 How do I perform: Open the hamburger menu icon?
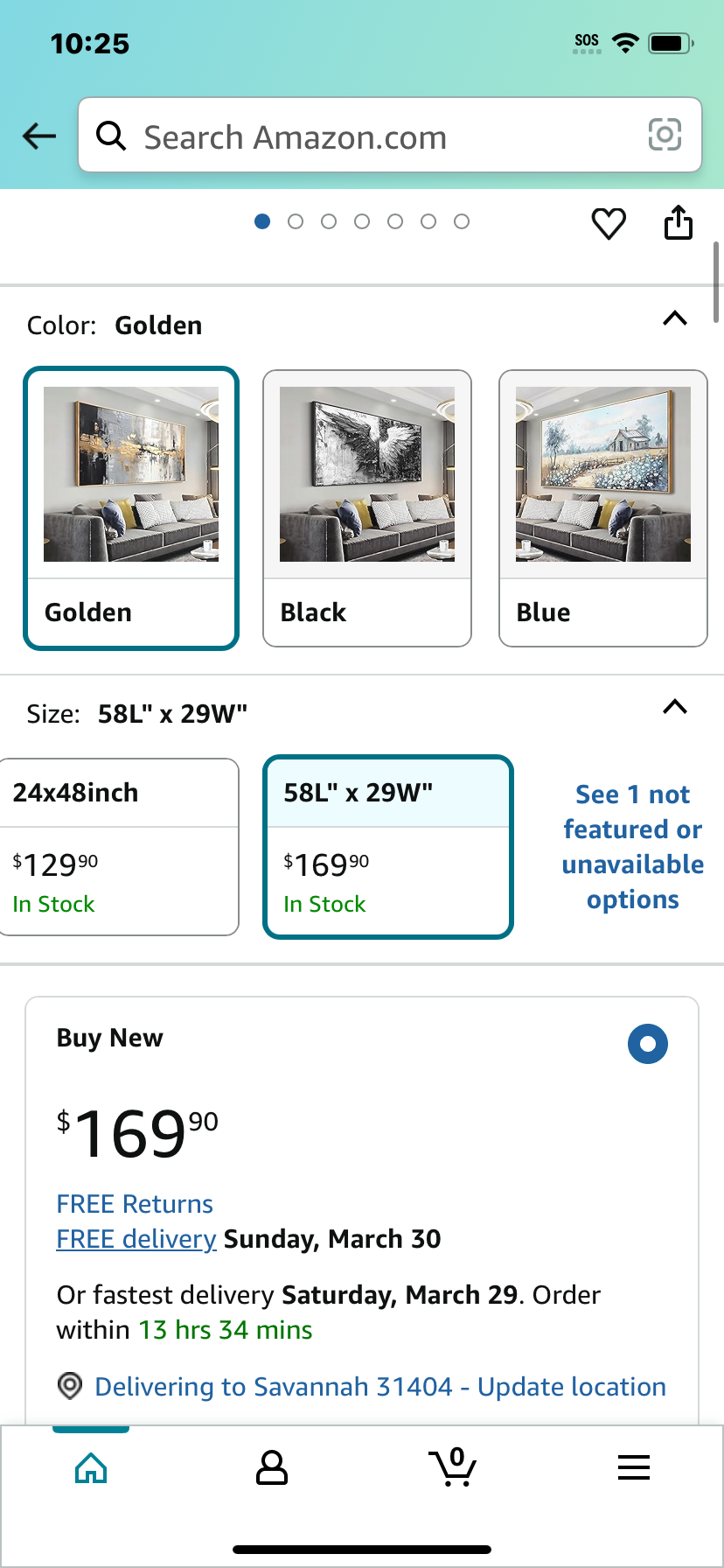pos(634,1467)
